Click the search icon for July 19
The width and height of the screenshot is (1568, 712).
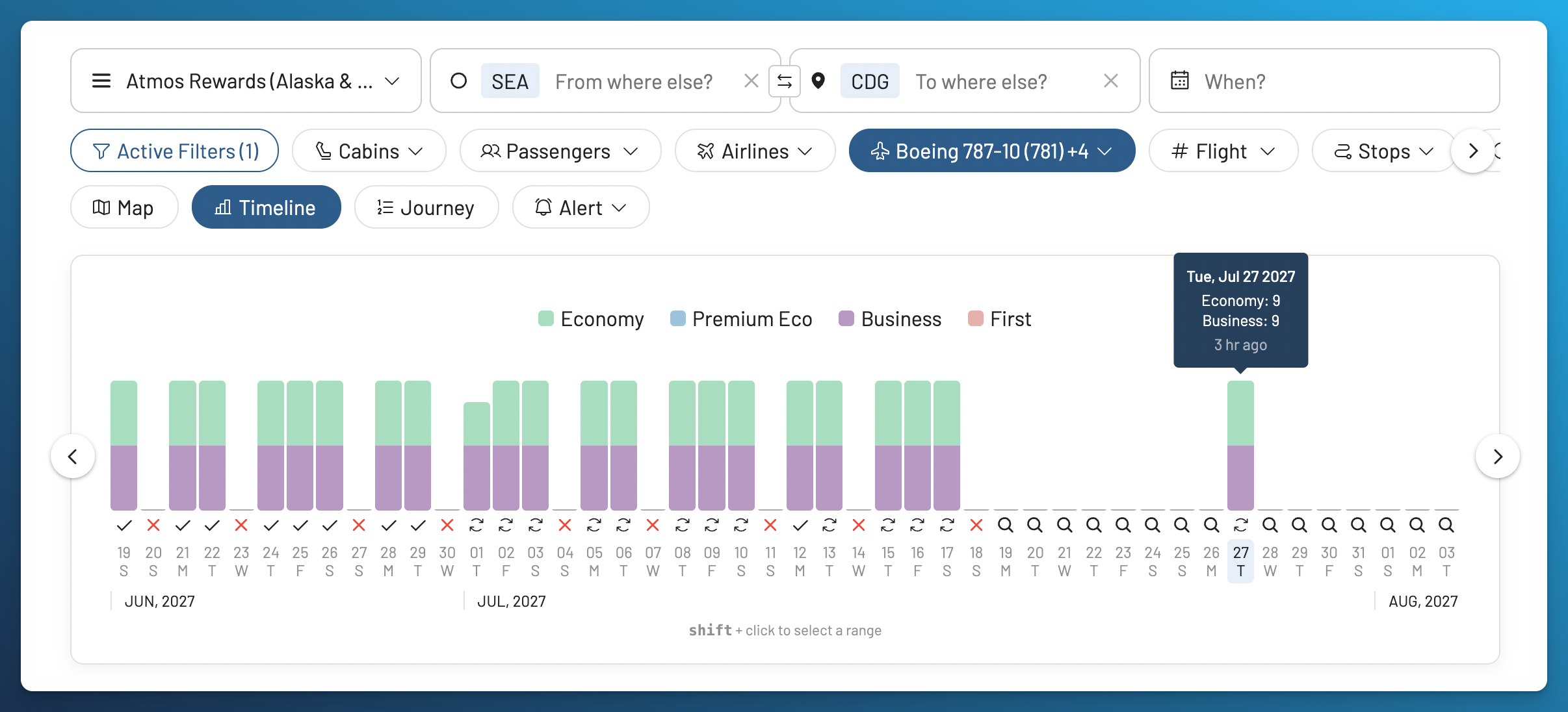click(x=1006, y=525)
